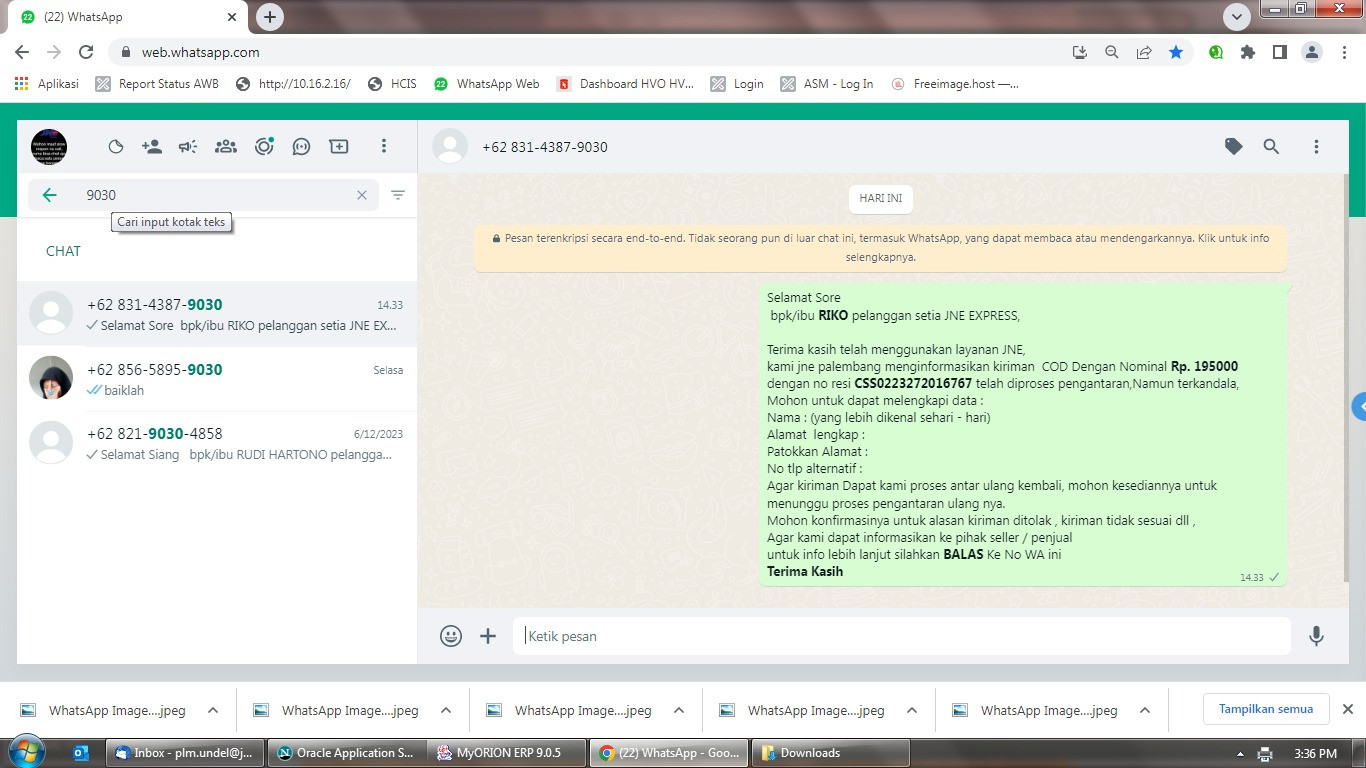Click Tampilkan semua in the downloads bar

click(1266, 709)
